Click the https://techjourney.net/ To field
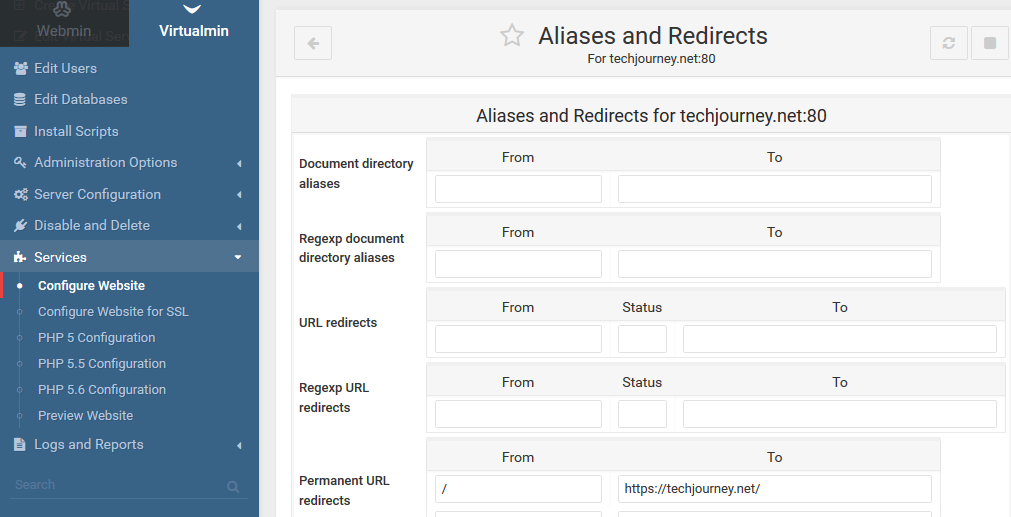1011x517 pixels. (774, 489)
